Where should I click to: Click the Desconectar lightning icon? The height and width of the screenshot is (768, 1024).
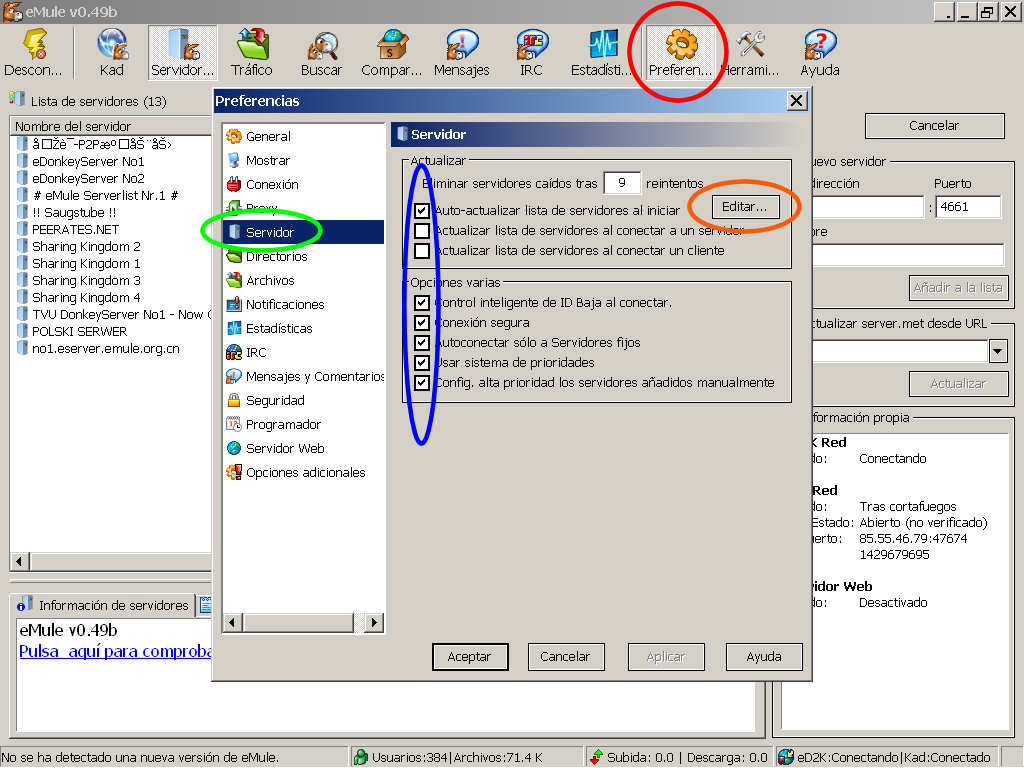[34, 52]
